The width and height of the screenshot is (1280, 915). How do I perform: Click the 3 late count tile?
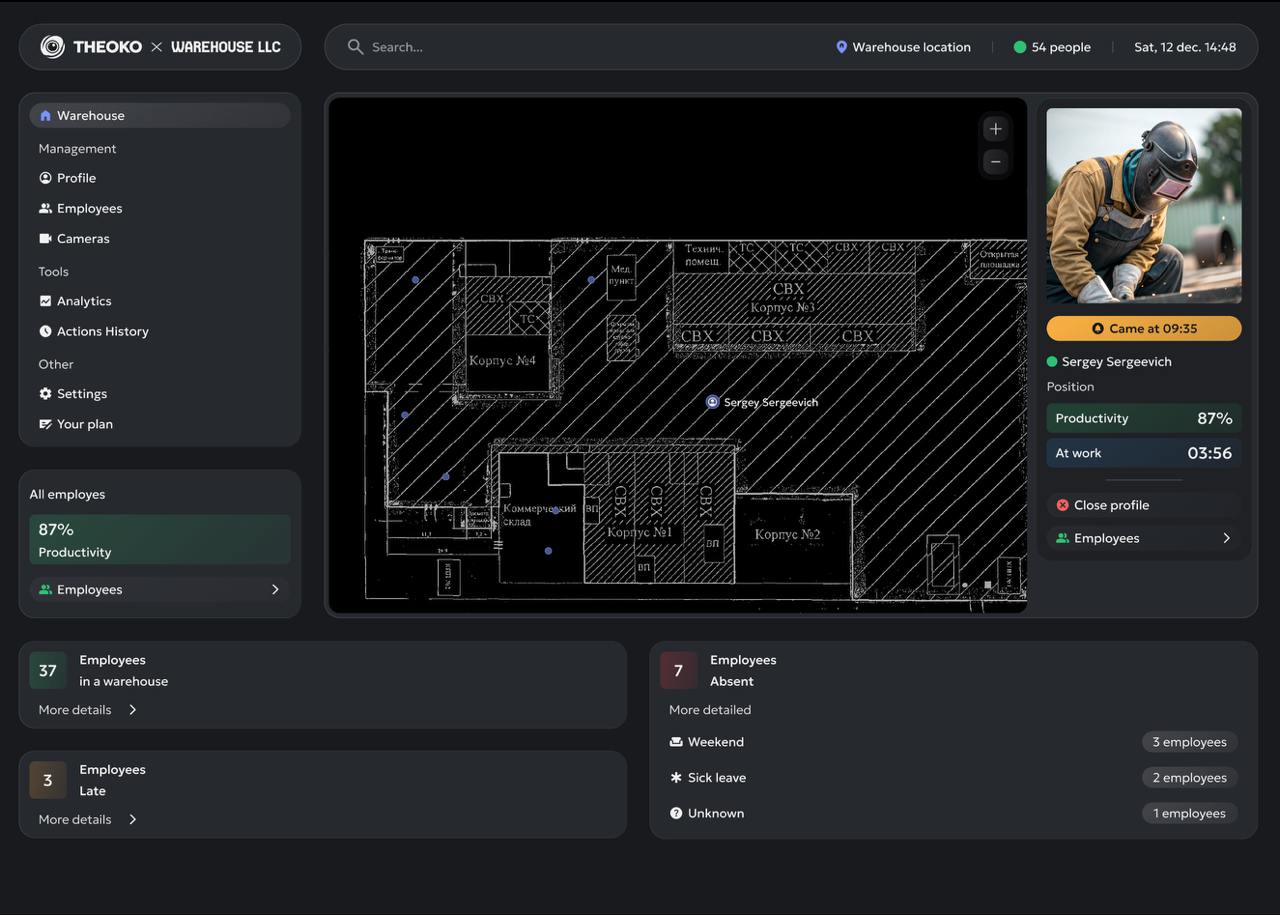[x=48, y=781]
